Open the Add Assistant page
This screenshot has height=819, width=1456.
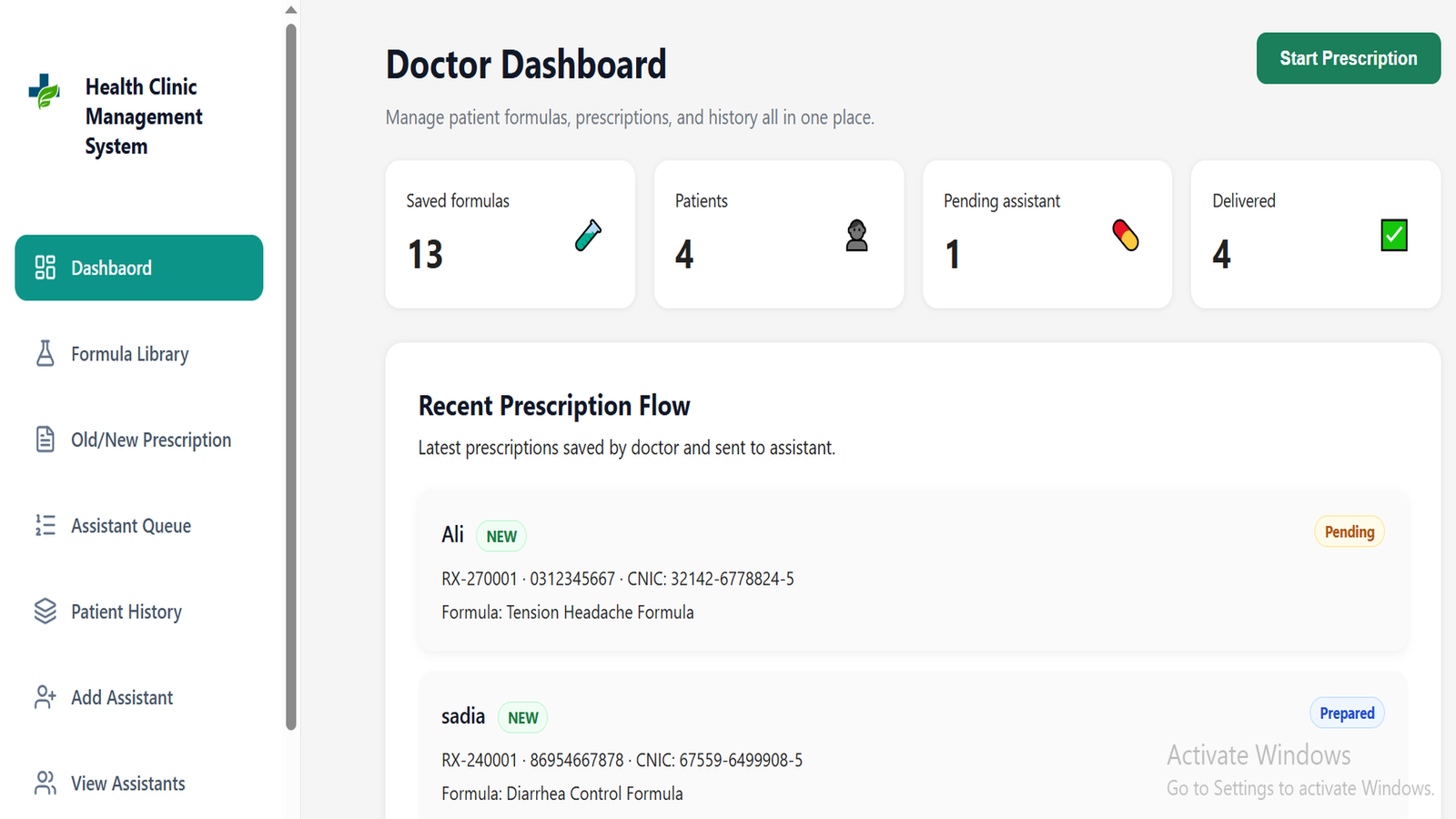pos(139,697)
